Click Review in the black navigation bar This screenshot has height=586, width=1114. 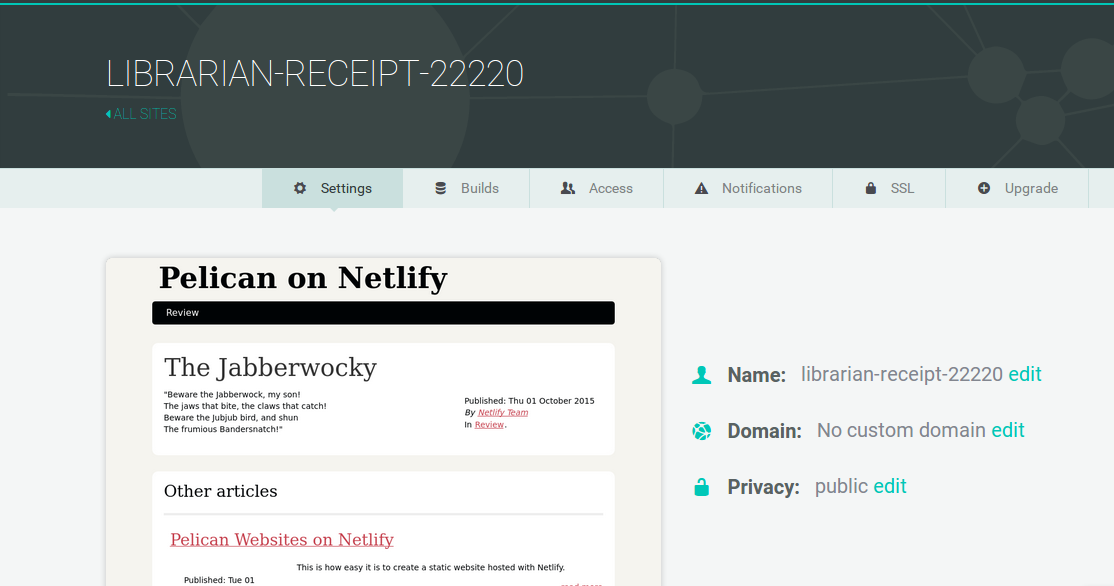182,313
